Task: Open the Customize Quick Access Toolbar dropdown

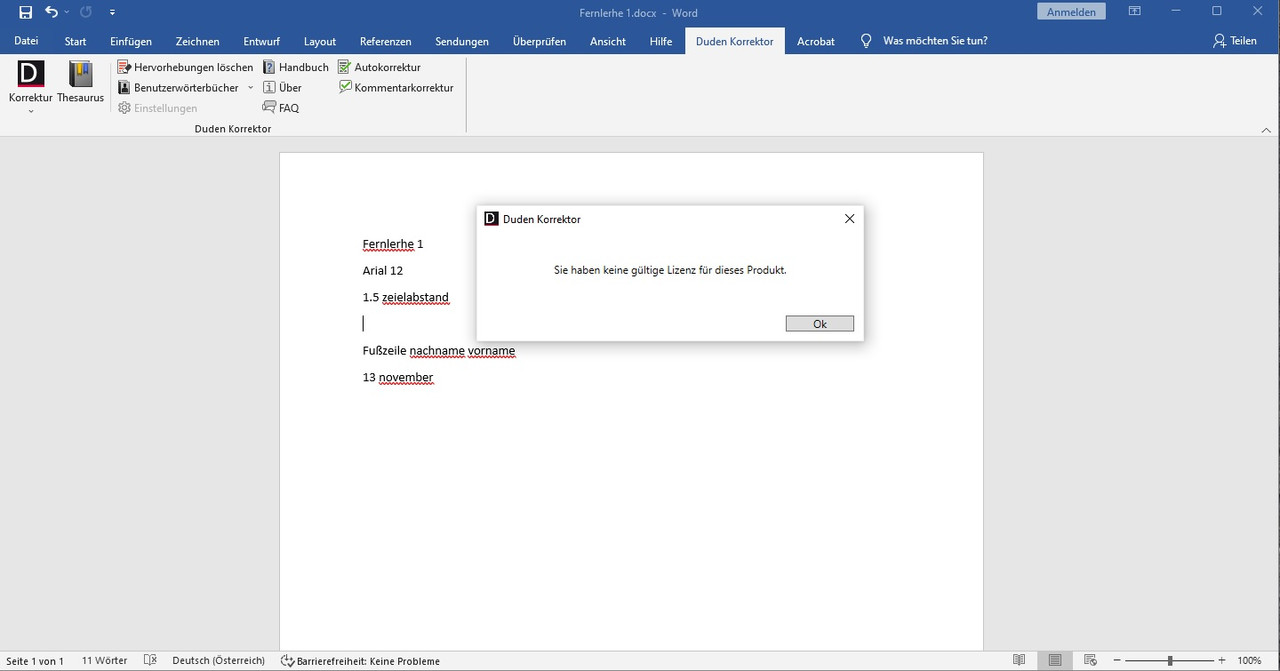Action: coord(112,13)
